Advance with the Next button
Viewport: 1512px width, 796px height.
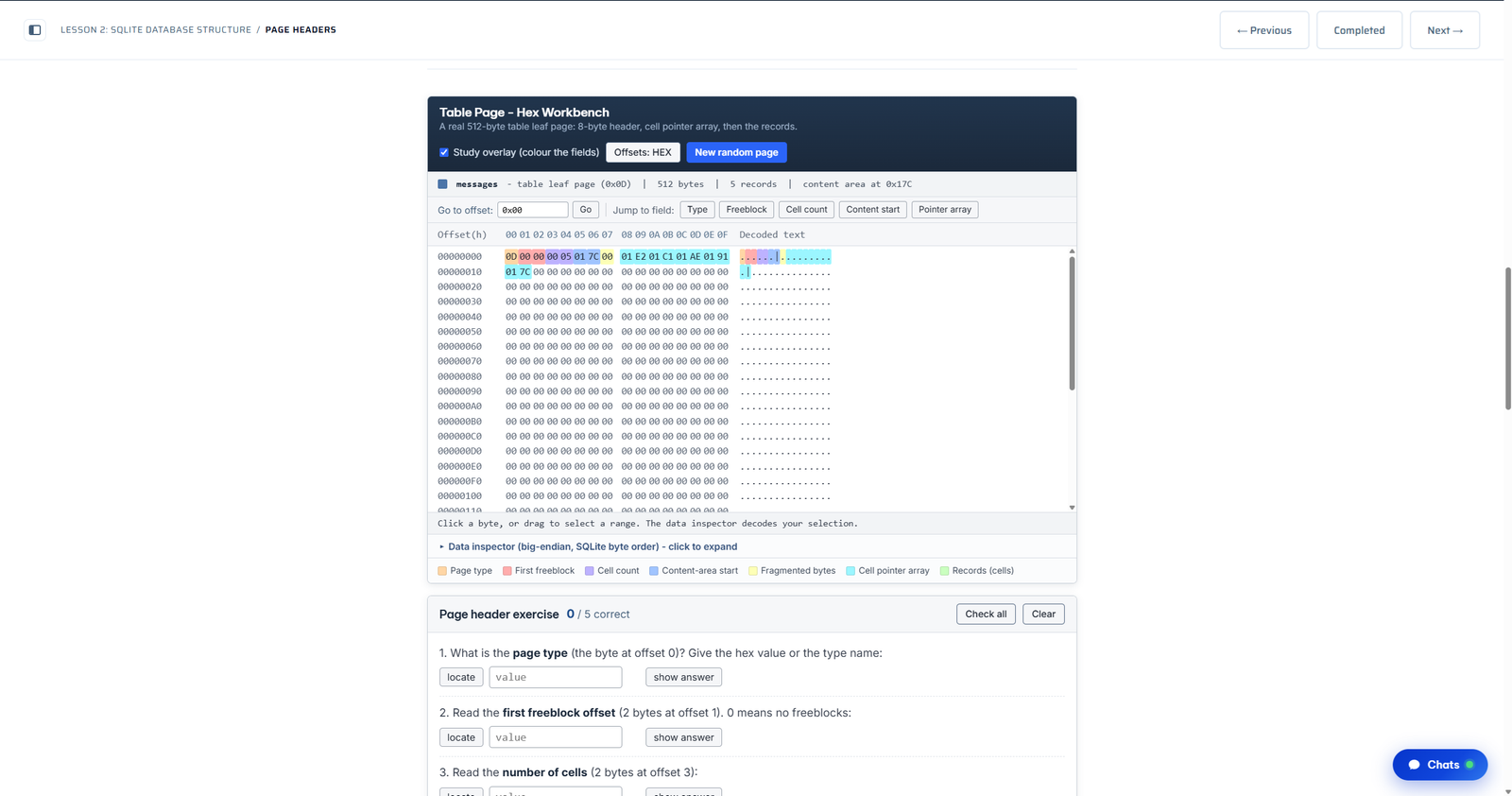pos(1444,30)
